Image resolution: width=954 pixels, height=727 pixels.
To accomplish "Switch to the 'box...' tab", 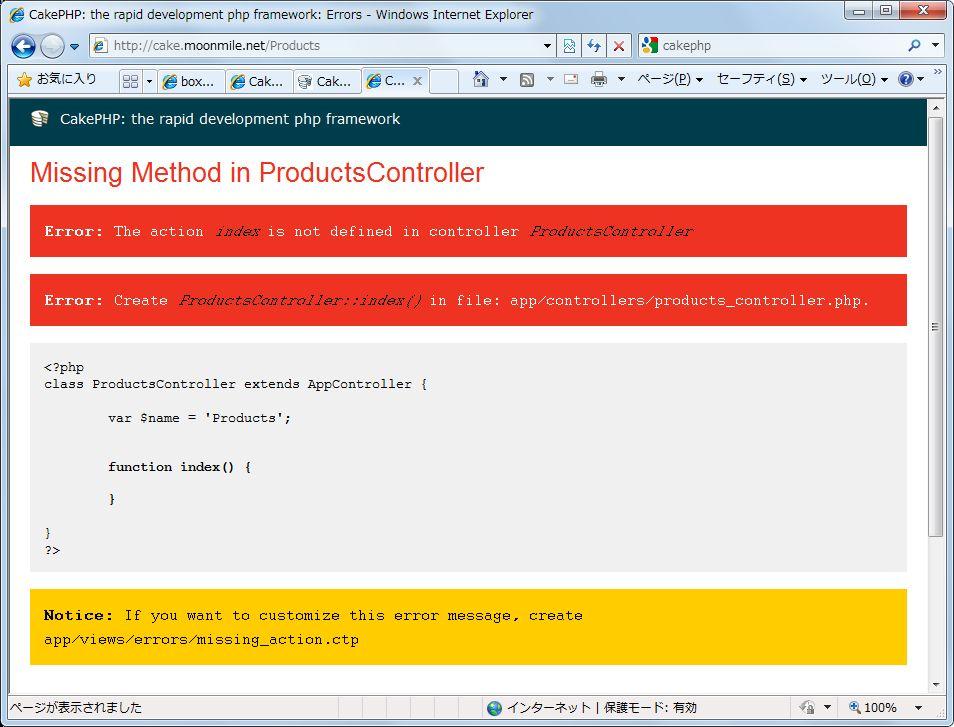I will click(190, 82).
